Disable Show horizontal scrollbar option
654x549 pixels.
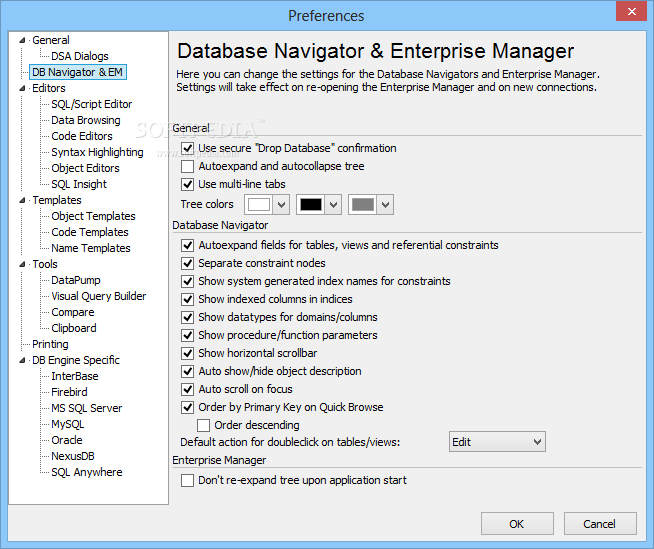(x=187, y=353)
